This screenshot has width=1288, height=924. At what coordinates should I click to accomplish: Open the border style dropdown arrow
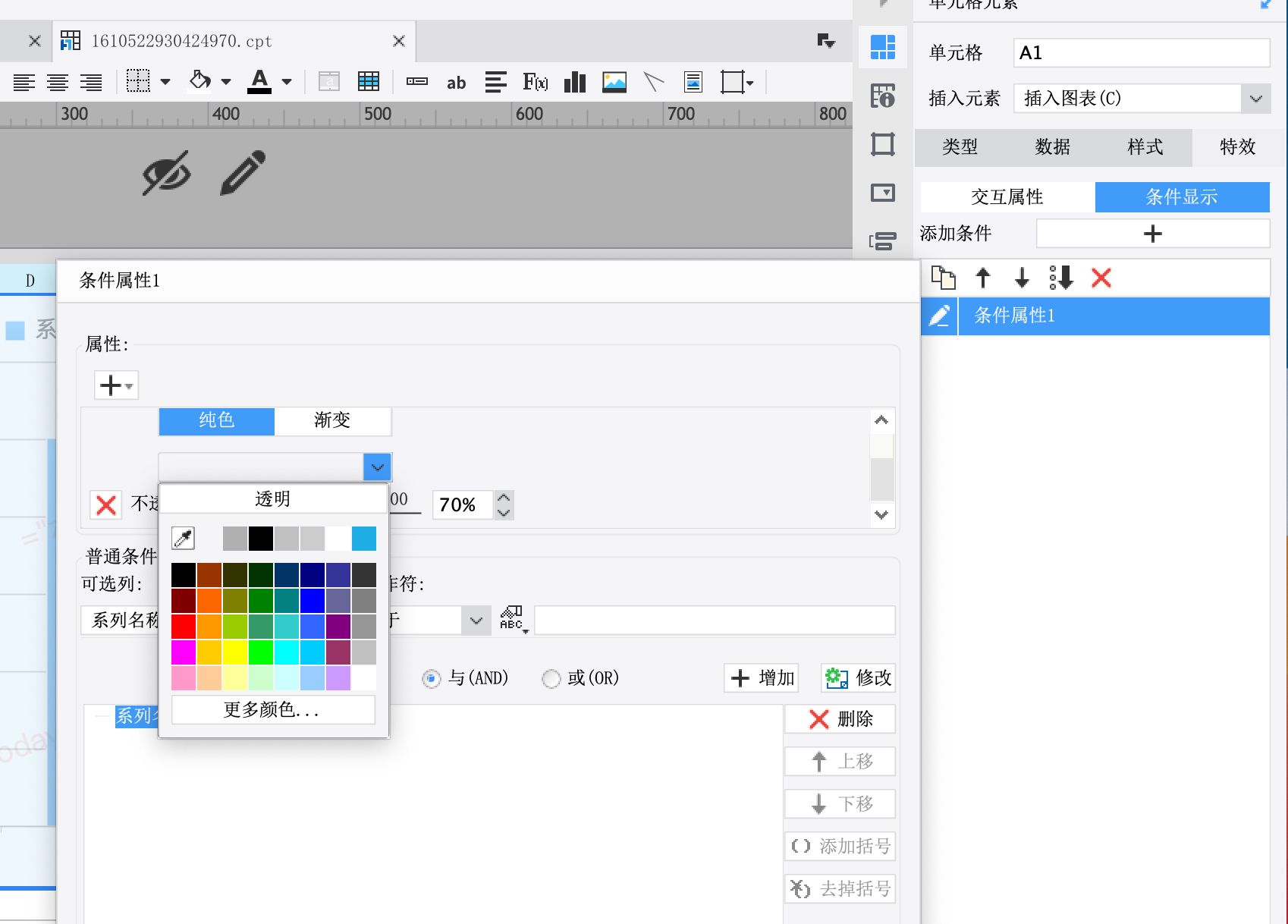[x=165, y=82]
